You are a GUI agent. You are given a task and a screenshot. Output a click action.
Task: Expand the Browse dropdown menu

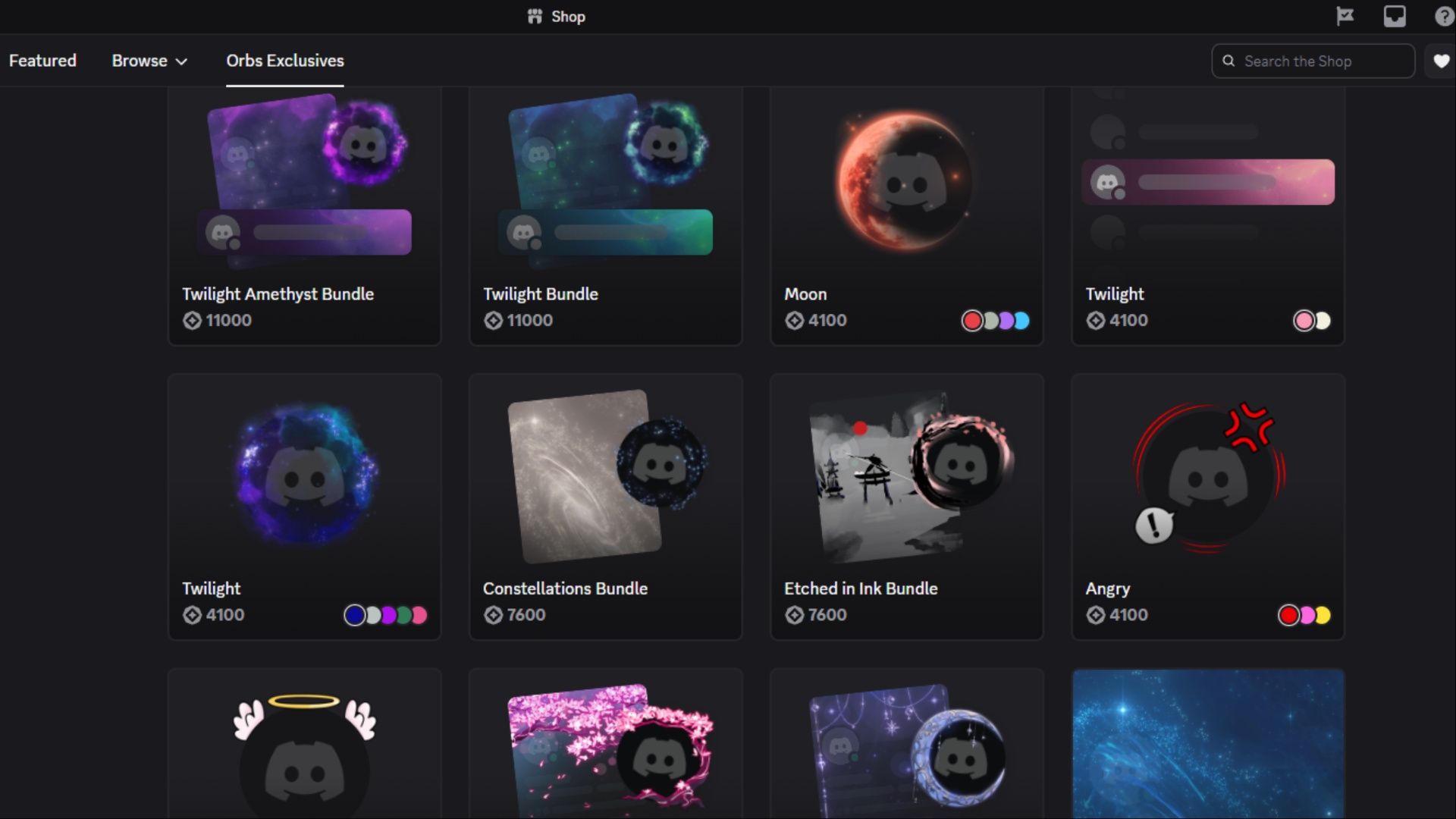(x=149, y=61)
